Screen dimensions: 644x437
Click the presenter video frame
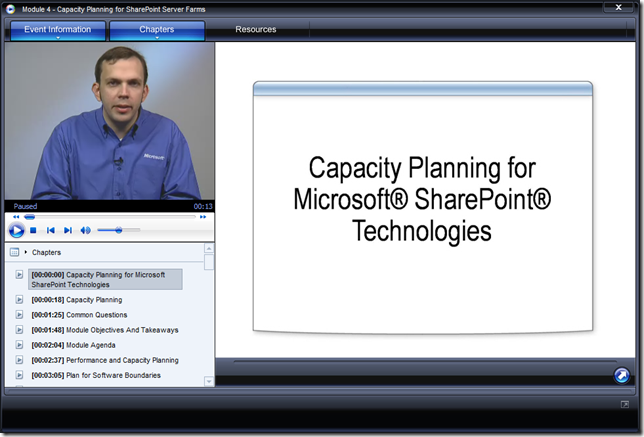click(x=110, y=121)
